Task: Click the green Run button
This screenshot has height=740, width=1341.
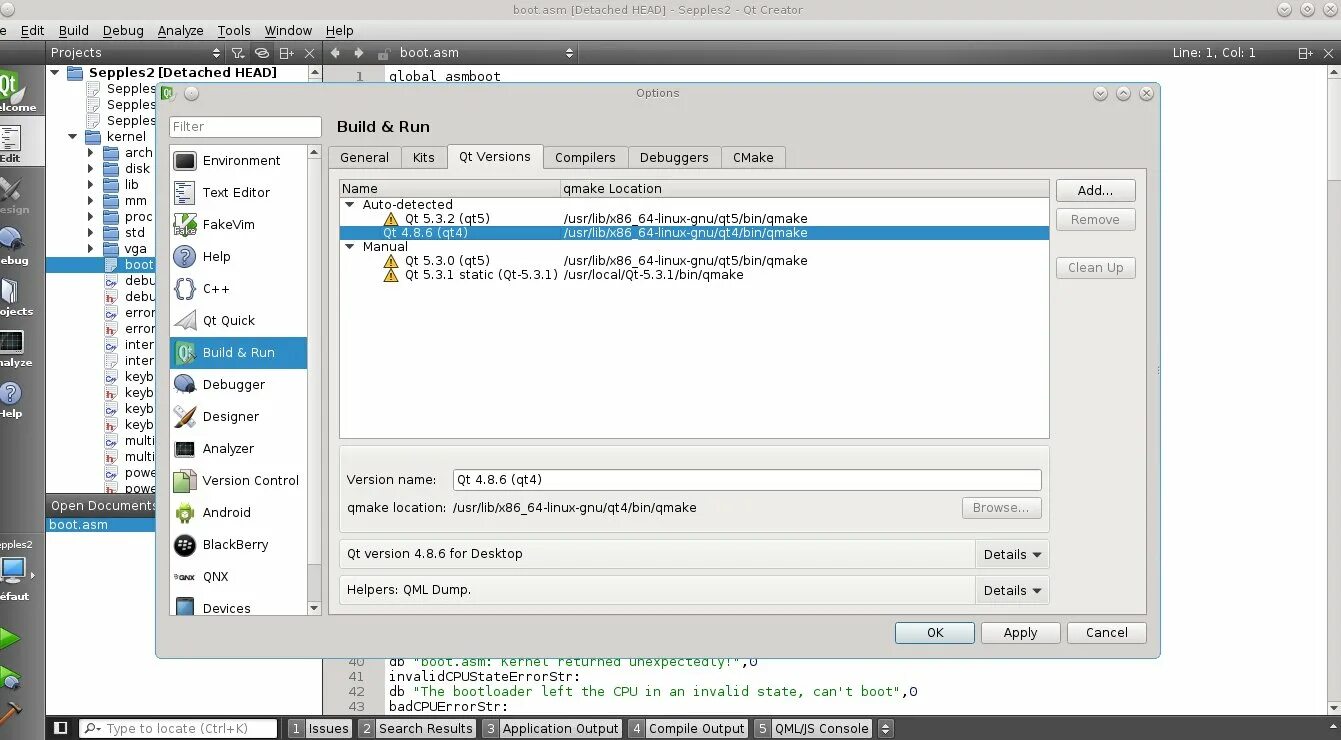Action: [x=9, y=638]
